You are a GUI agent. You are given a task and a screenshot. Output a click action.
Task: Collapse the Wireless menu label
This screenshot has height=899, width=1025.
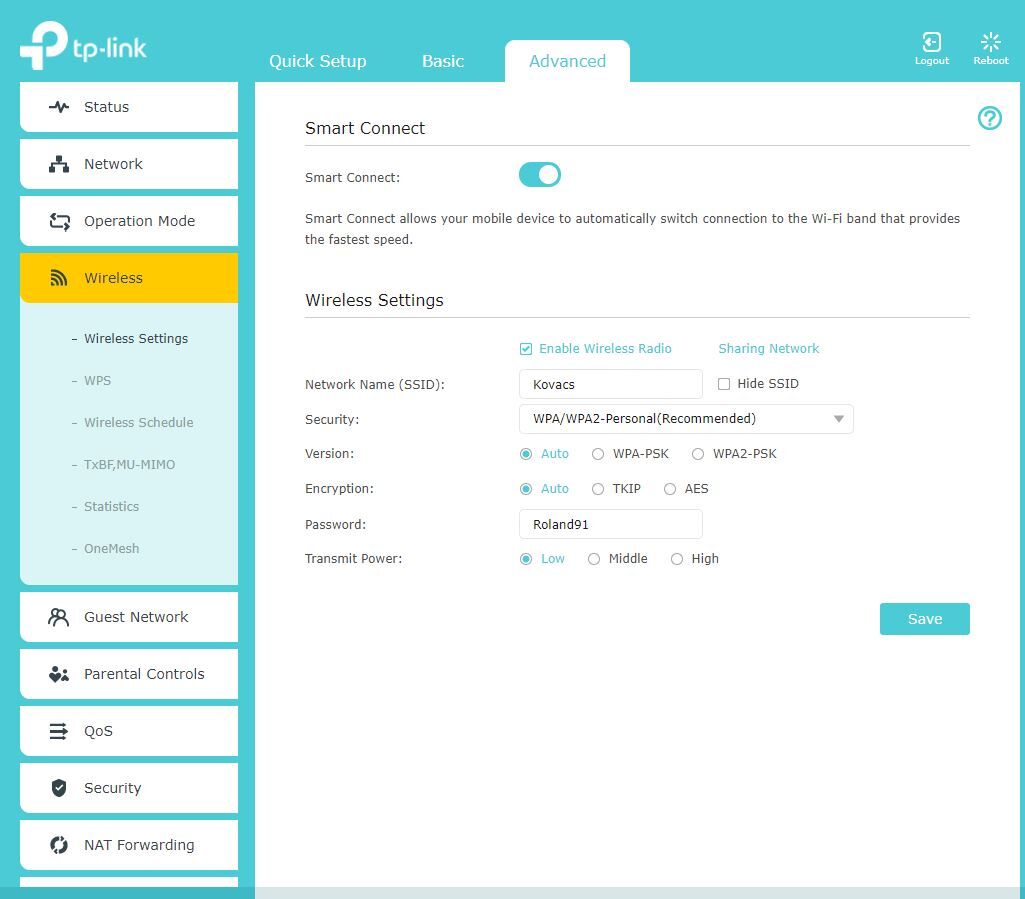[x=113, y=278]
